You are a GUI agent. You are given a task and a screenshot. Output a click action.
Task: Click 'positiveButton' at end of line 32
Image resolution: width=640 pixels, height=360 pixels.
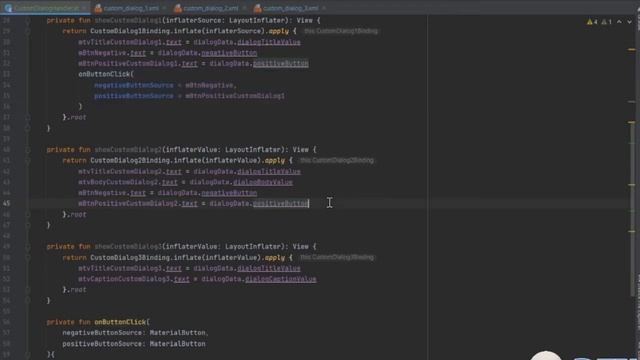click(x=281, y=64)
